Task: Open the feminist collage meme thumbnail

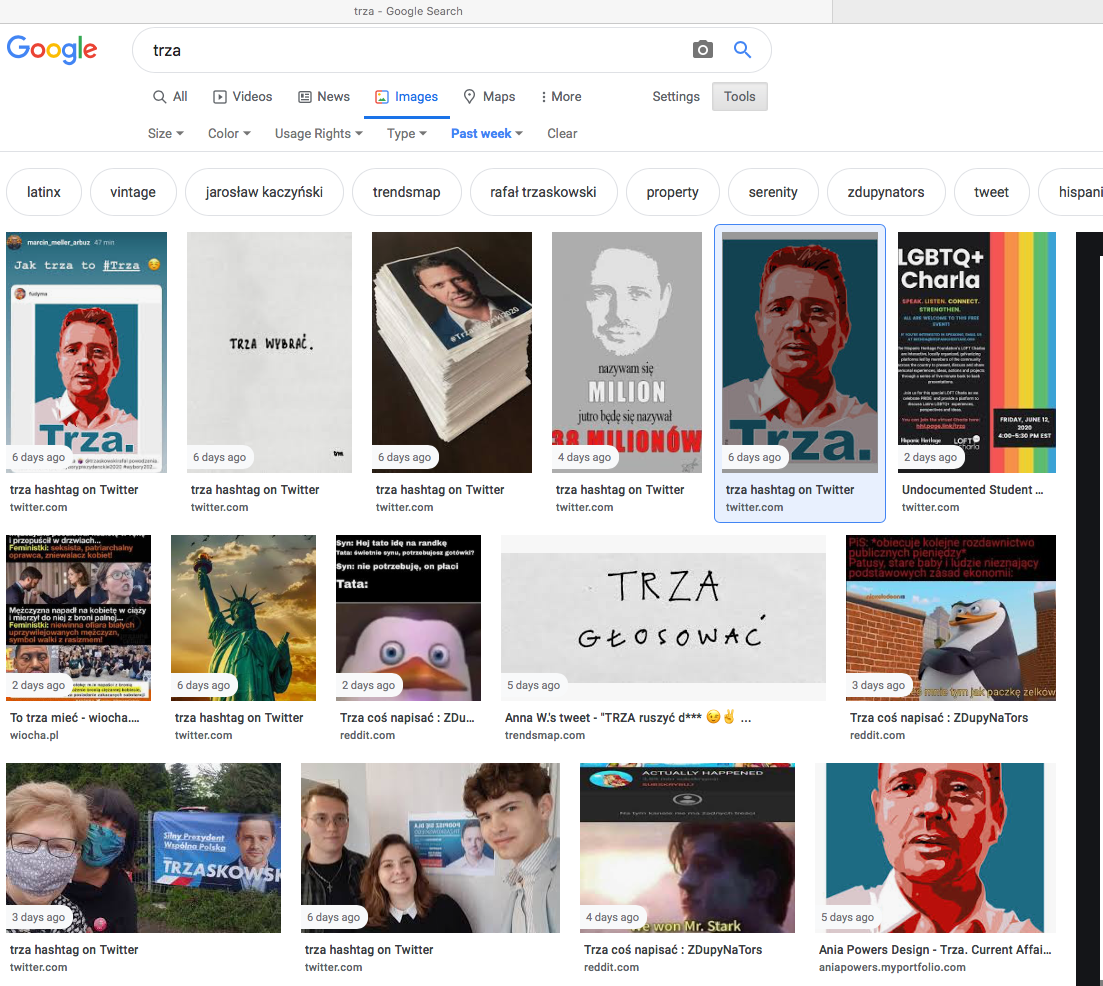Action: click(78, 617)
